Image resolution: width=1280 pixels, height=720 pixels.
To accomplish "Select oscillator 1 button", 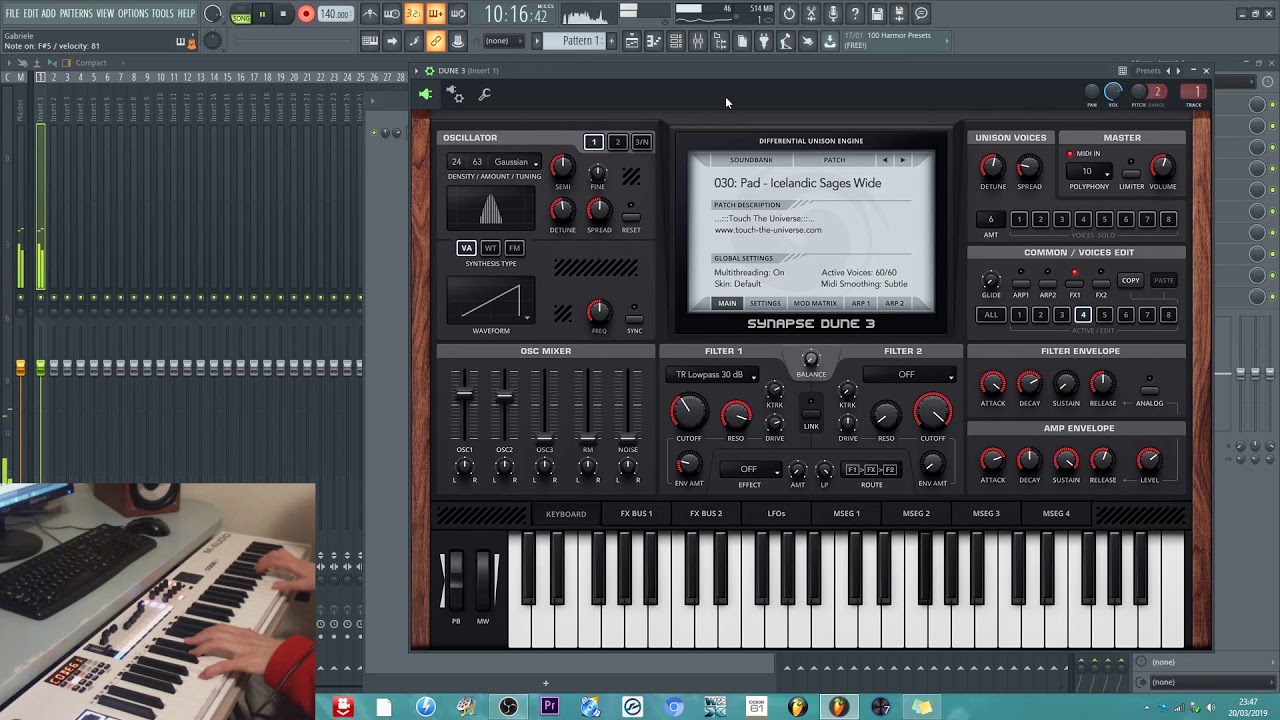I will click(x=594, y=142).
